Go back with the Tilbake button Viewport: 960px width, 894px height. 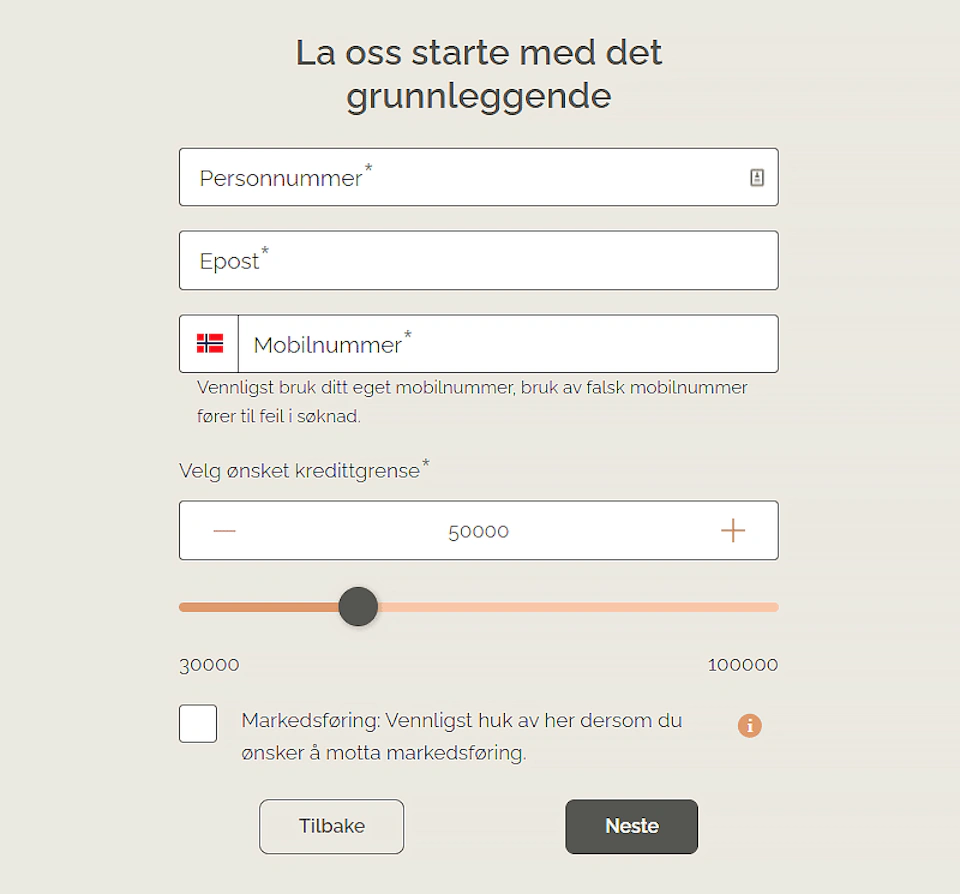pos(331,826)
